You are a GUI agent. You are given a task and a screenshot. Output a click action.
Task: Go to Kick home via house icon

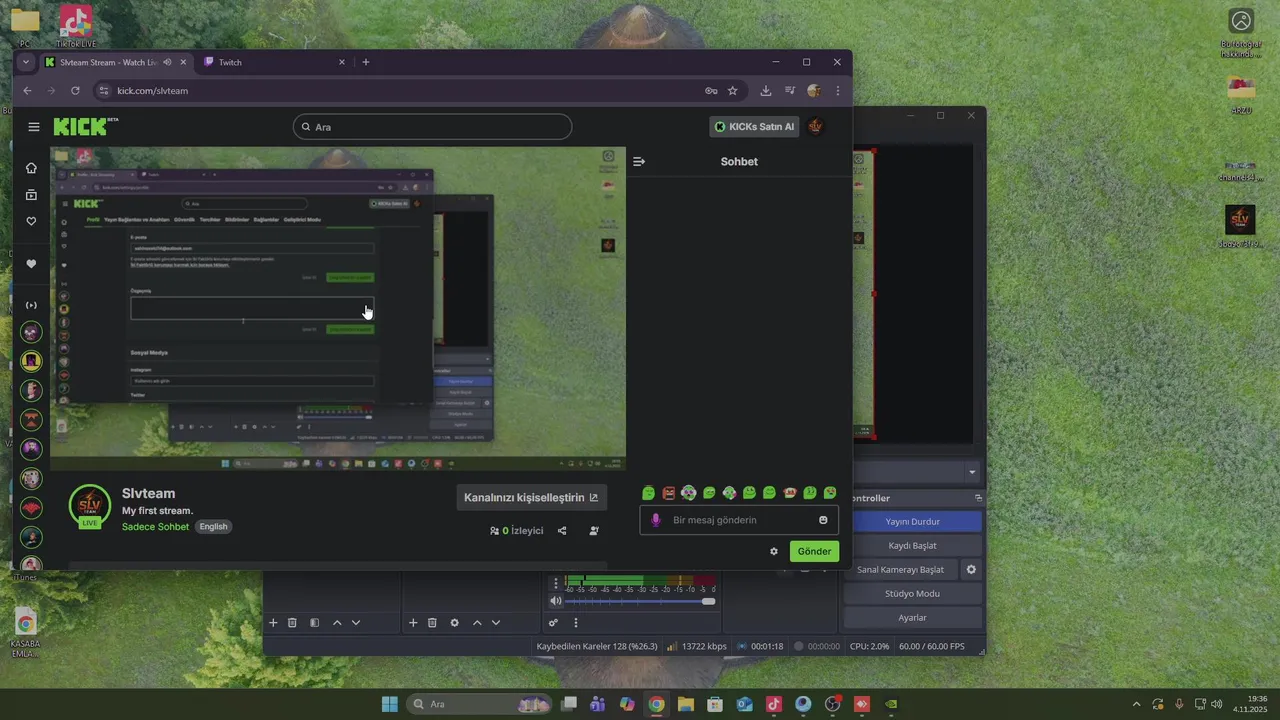pos(31,168)
